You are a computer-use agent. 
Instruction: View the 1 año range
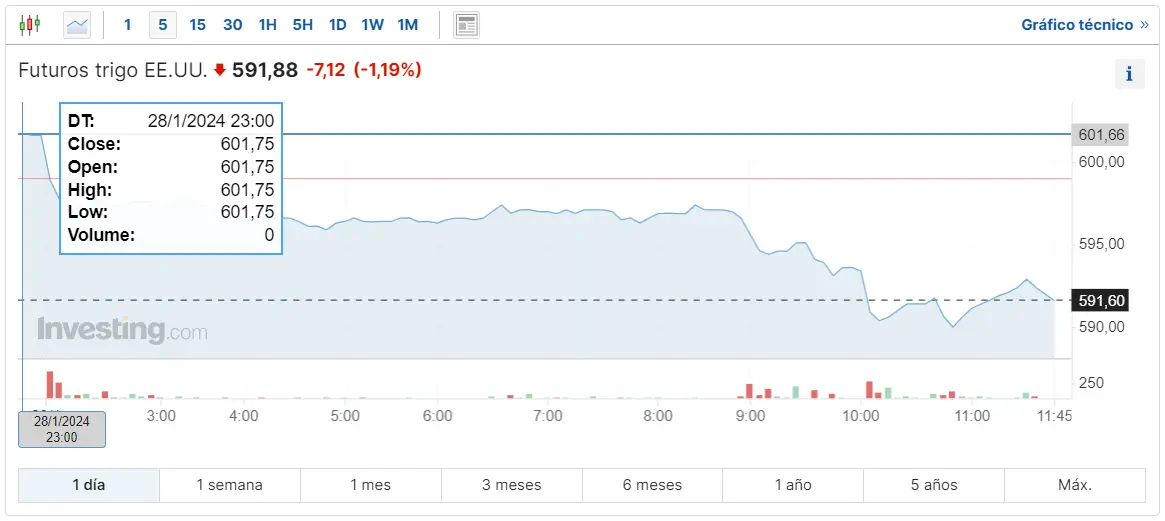[x=793, y=485]
